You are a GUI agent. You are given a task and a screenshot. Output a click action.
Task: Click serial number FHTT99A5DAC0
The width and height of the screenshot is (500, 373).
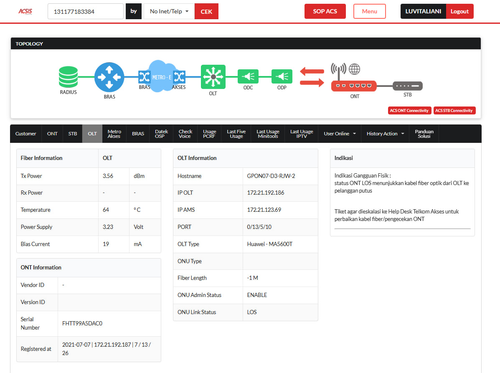[82, 323]
